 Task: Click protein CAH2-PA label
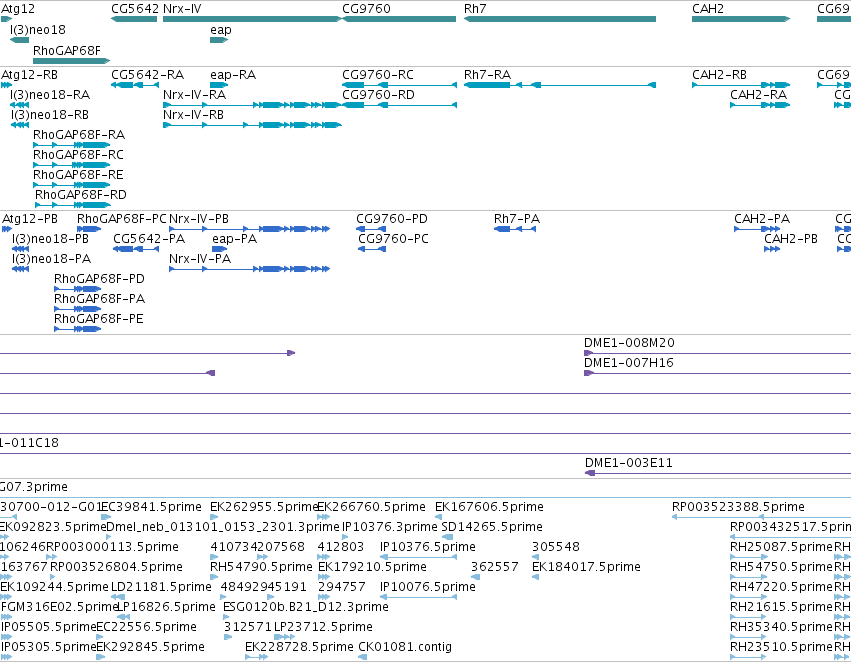pos(762,219)
